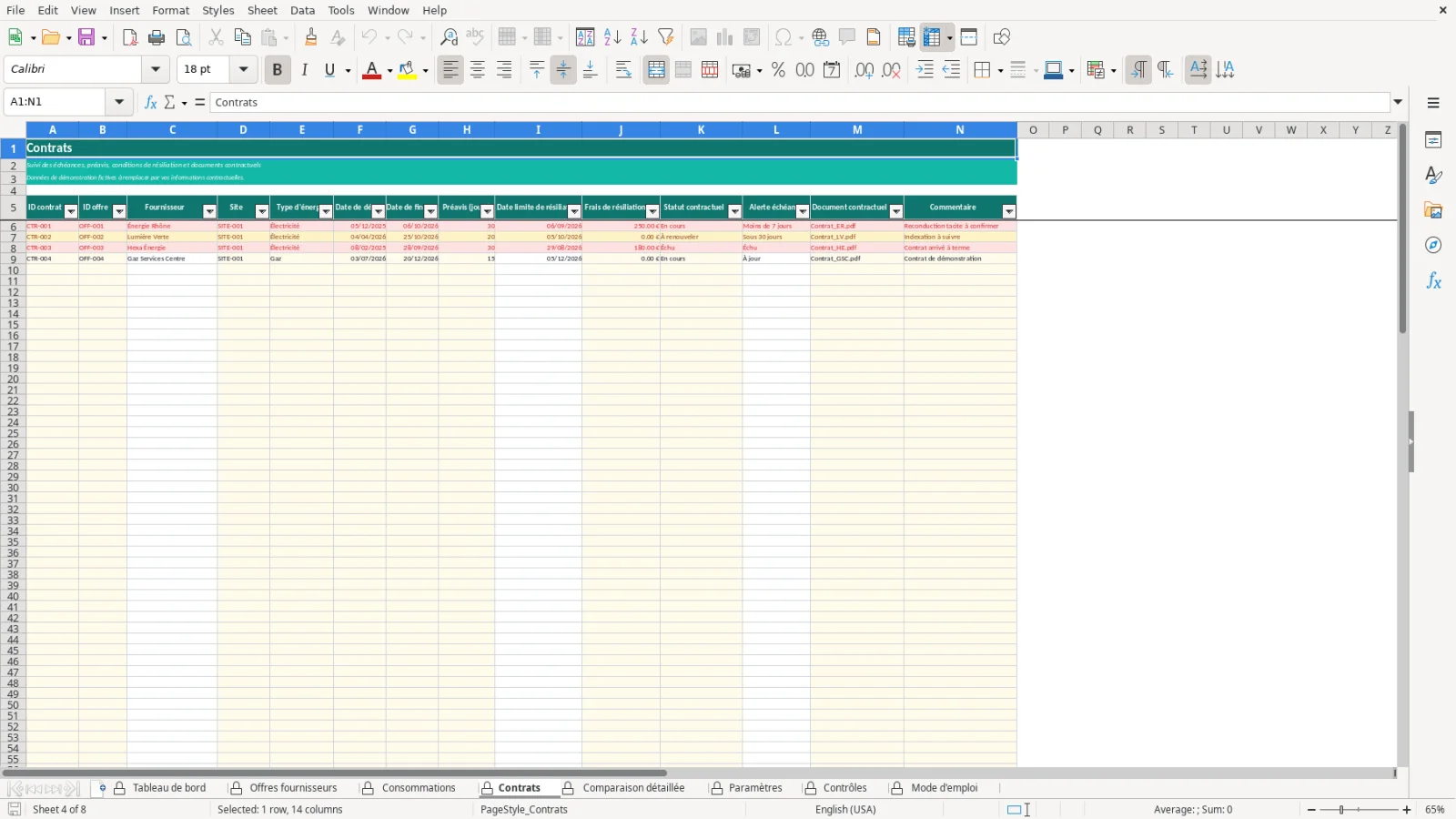
Task: Insert chart icon in toolbar
Action: (x=724, y=37)
